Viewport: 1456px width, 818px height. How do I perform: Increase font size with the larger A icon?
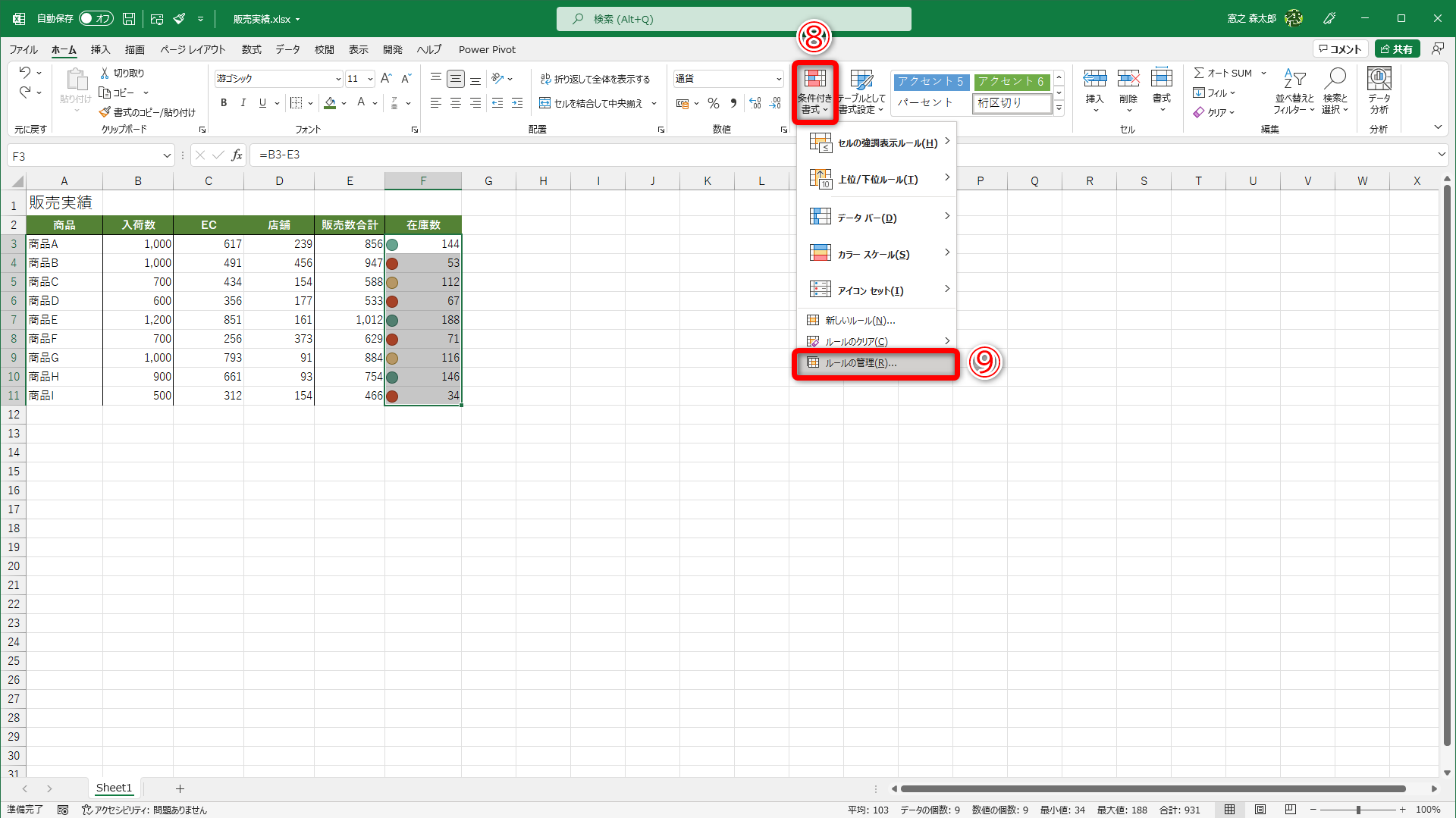tap(386, 78)
